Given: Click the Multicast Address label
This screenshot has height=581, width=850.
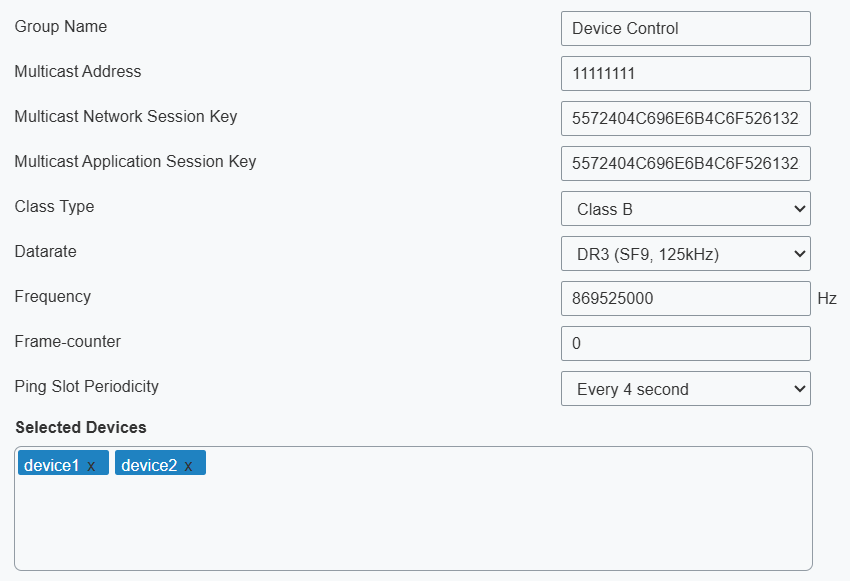Looking at the screenshot, I should coord(78,72).
